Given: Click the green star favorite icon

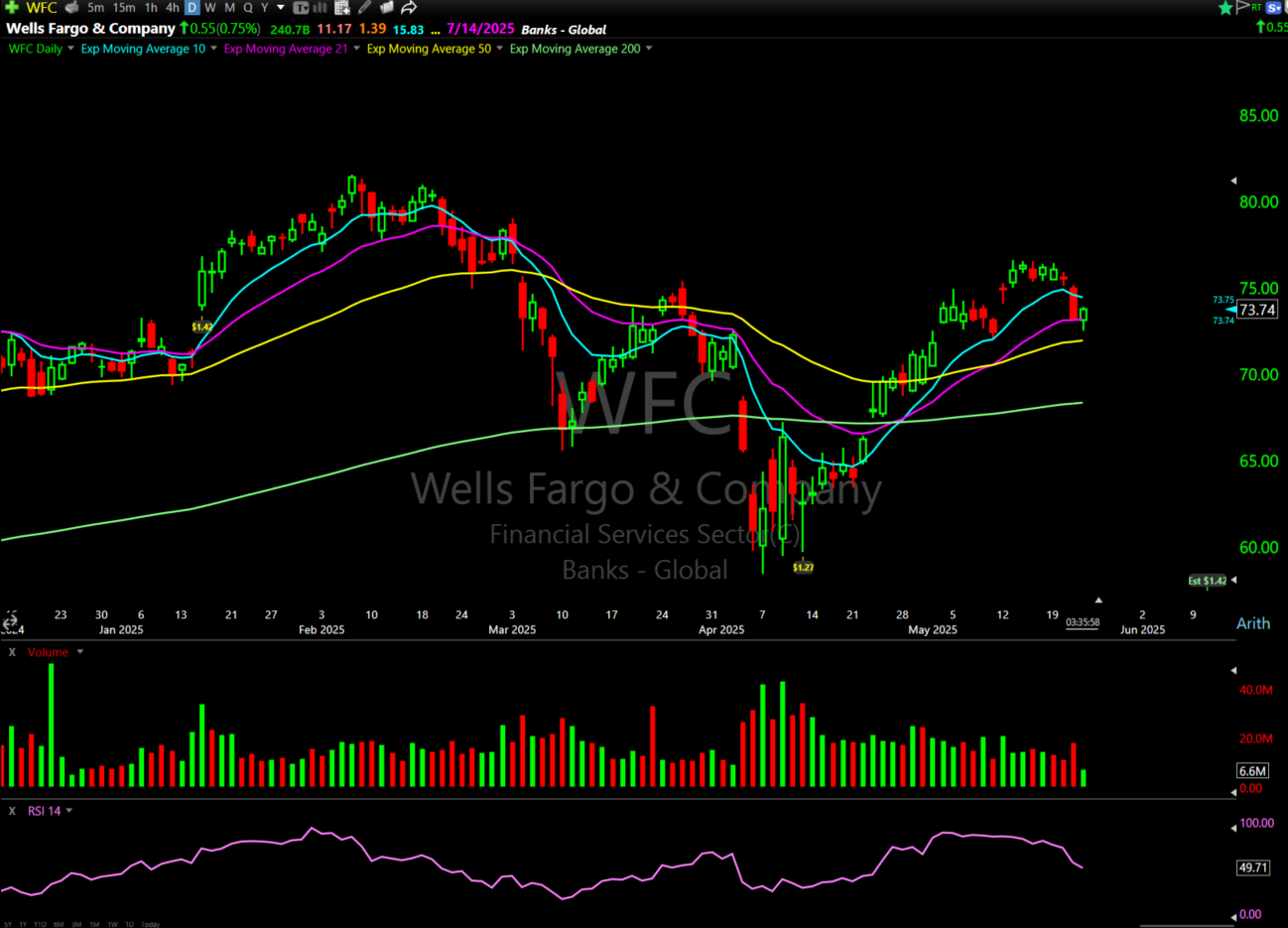Looking at the screenshot, I should pos(1225,7).
